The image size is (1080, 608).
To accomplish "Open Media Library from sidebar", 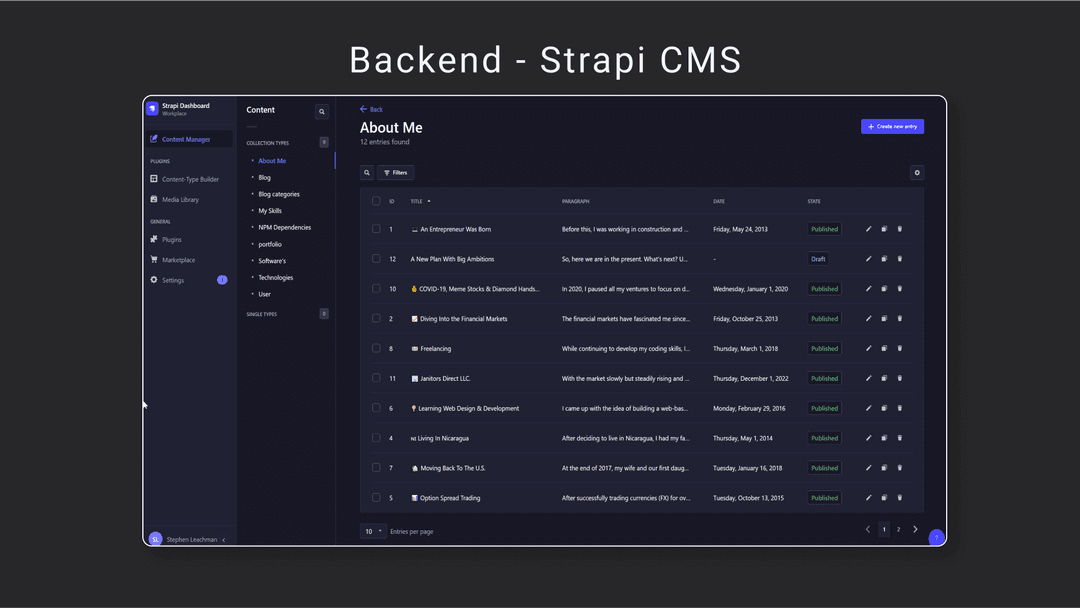I will pyautogui.click(x=180, y=200).
